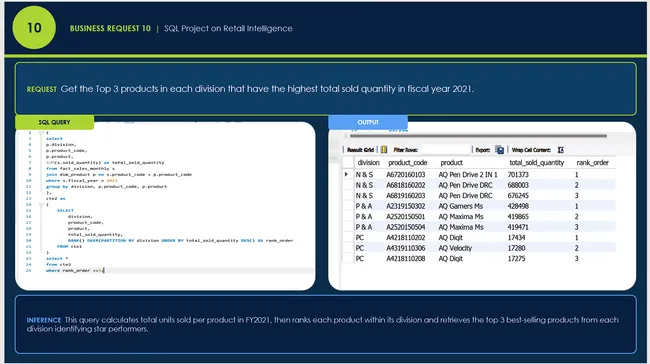Click code line 11 with the group by clause
This screenshot has height=364, width=650.
pyautogui.click(x=106, y=187)
